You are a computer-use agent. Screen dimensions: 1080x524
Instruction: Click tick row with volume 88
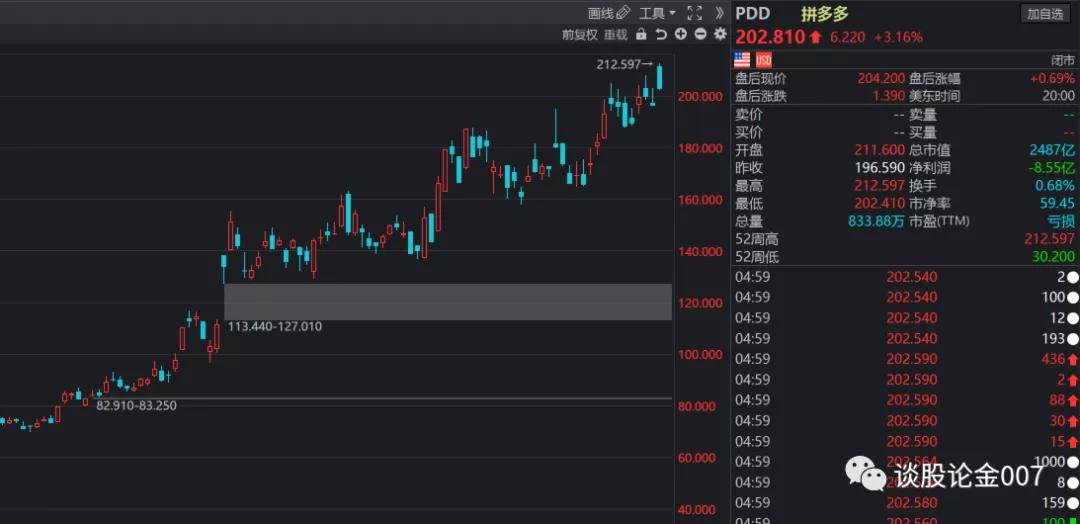pyautogui.click(x=905, y=400)
